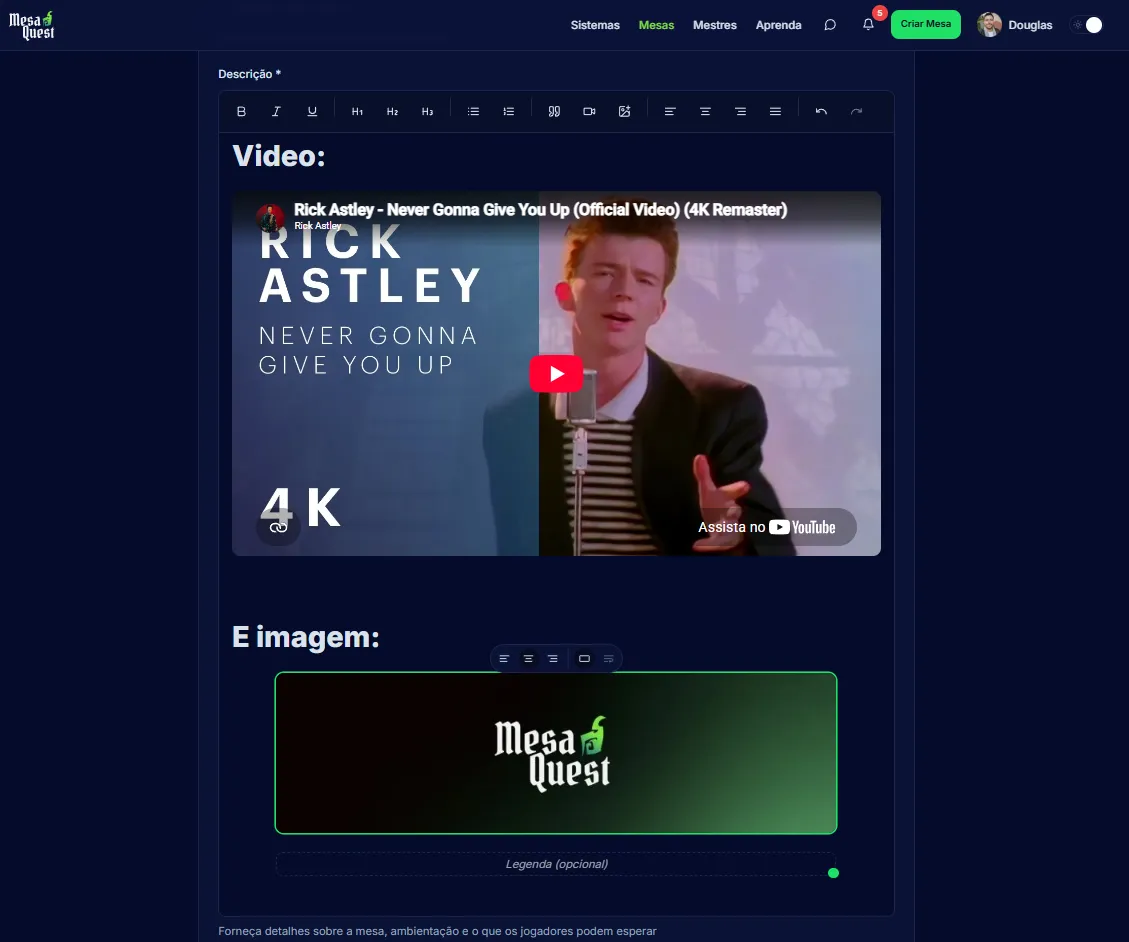Click the video link icon on the embed
This screenshot has height=942, width=1129.
pos(279,527)
